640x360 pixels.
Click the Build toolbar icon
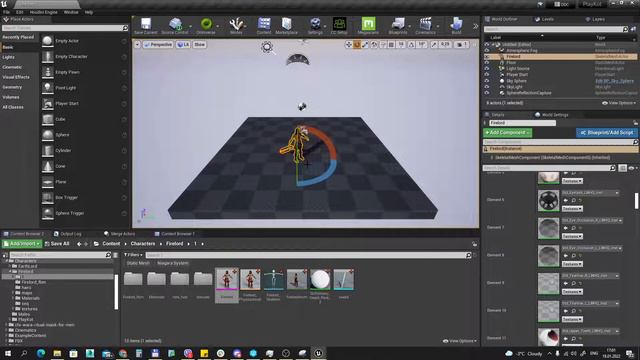point(456,25)
